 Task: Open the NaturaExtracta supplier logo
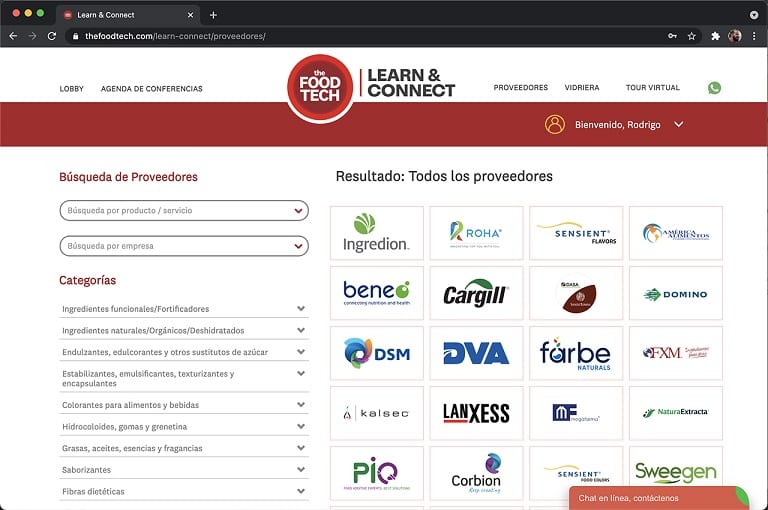coord(675,413)
